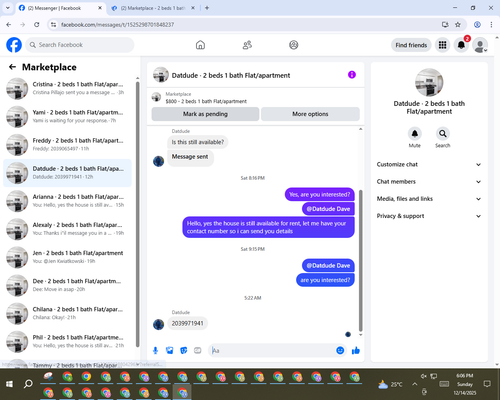This screenshot has height=400, width=500.
Task: Focus the Search Facebook field
Action: [80, 45]
